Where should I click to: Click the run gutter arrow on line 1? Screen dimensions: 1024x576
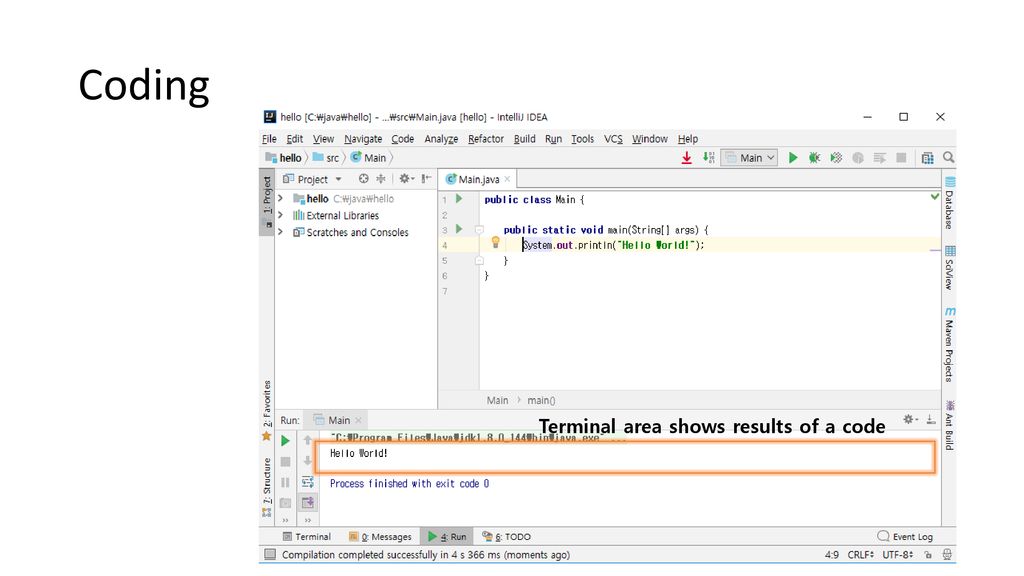459,199
